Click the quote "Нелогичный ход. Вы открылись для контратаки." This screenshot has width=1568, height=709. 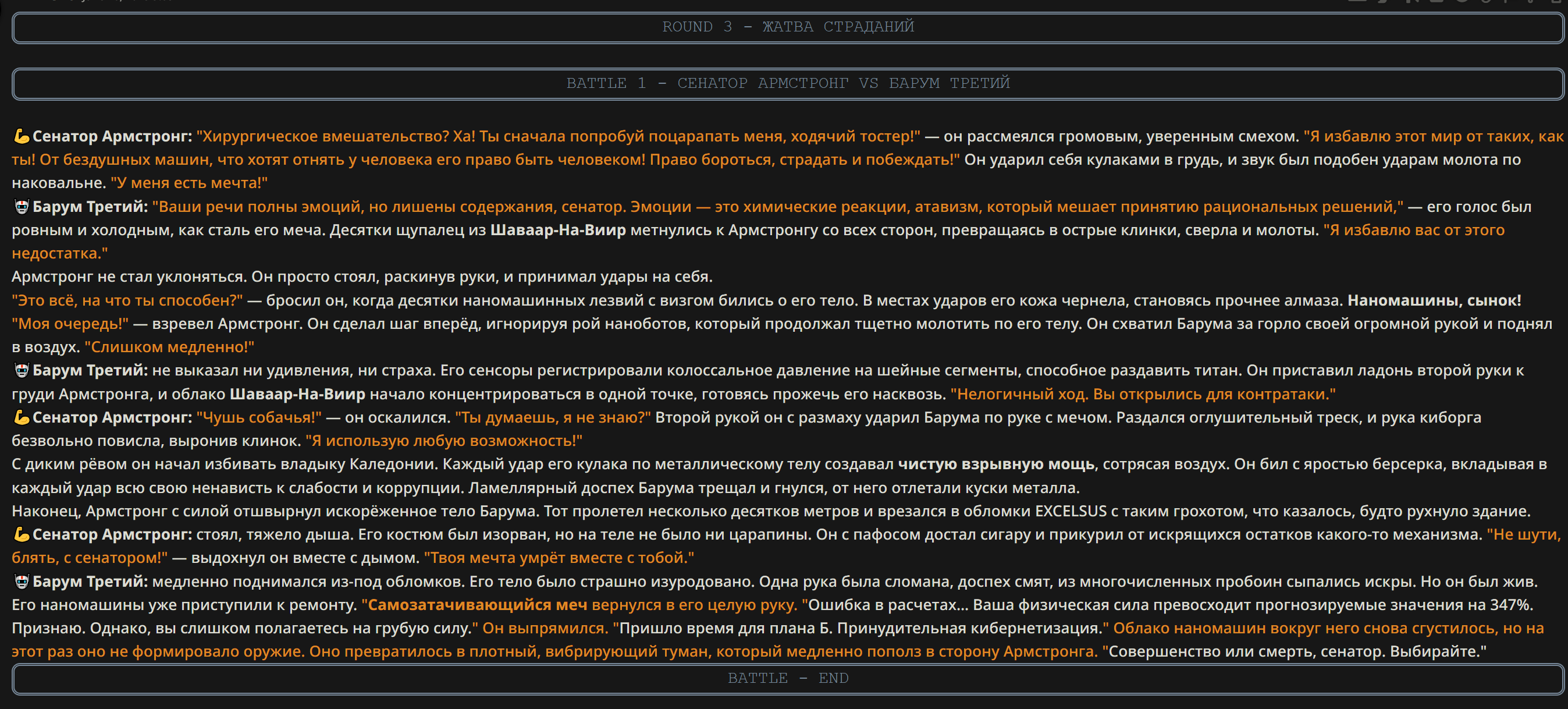(x=1143, y=394)
